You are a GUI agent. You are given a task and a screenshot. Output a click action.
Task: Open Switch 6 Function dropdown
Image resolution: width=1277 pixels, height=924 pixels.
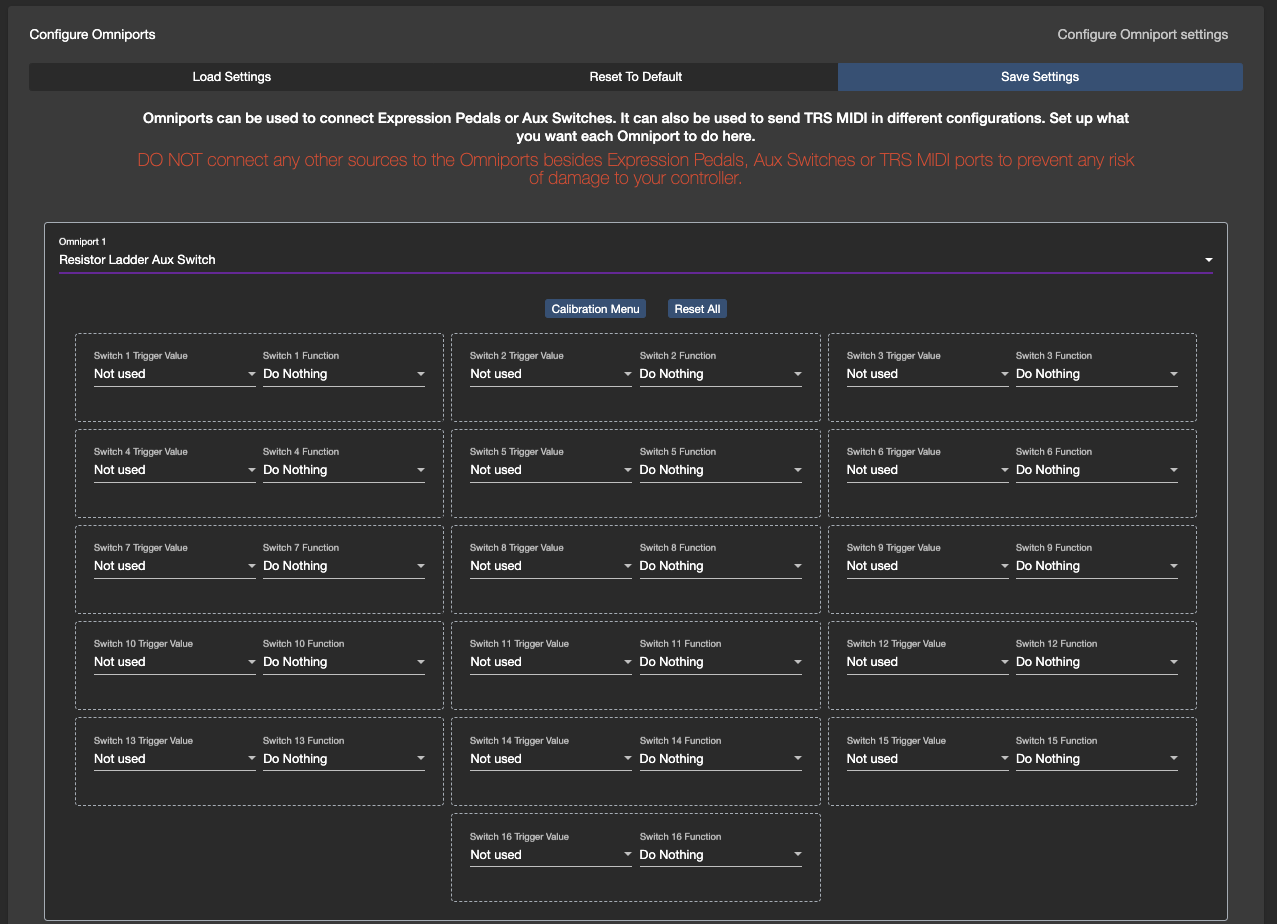tap(1096, 470)
